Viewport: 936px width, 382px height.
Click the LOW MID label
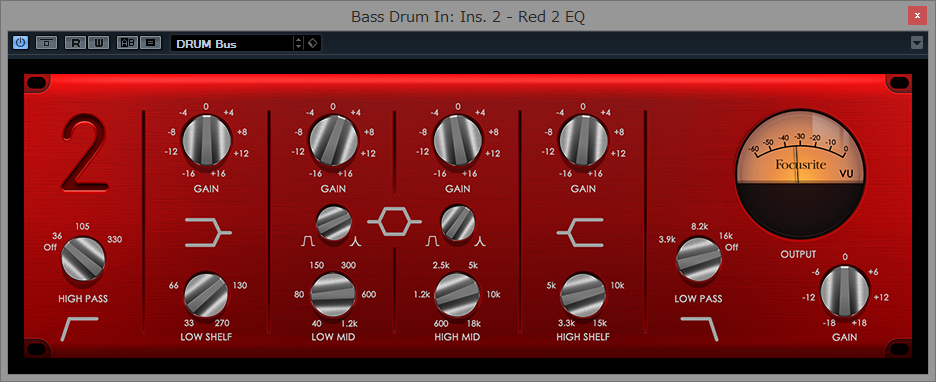(x=333, y=337)
